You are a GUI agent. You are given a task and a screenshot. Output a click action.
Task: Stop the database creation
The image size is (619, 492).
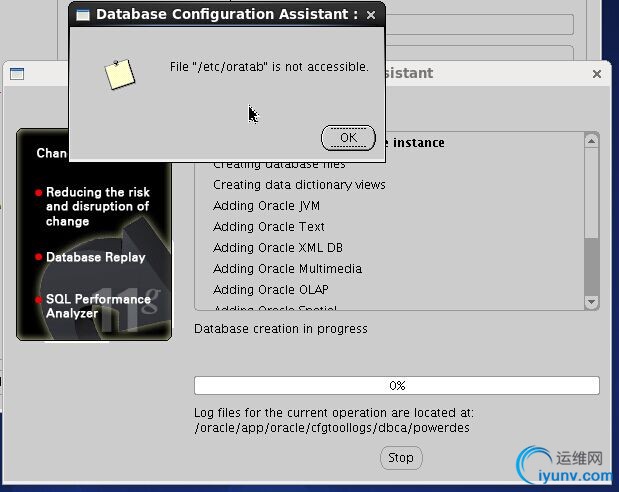coord(401,458)
